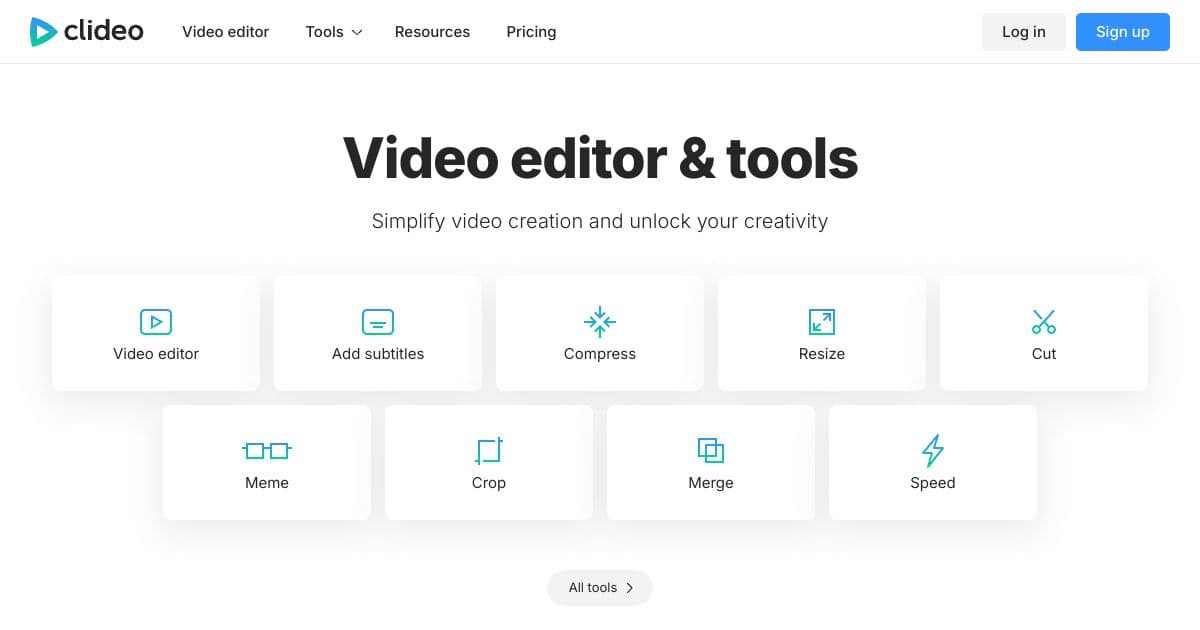Select the Resize tool icon
The height and width of the screenshot is (630, 1200).
(x=821, y=322)
